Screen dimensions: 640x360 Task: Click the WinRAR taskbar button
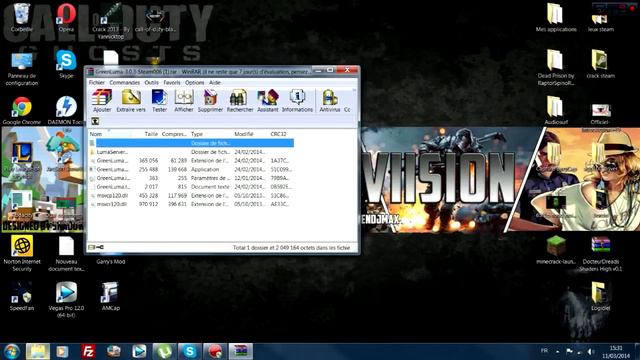(x=241, y=351)
